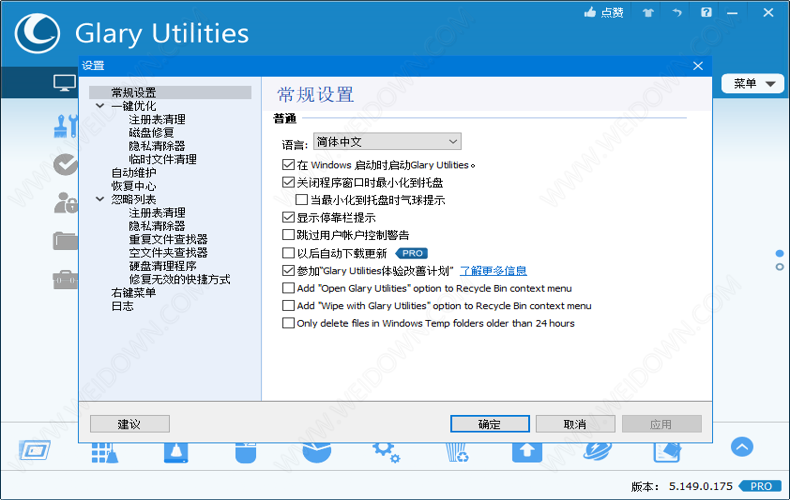Select 空文件夹查找器 in tree
790x500 pixels.
pyautogui.click(x=168, y=253)
